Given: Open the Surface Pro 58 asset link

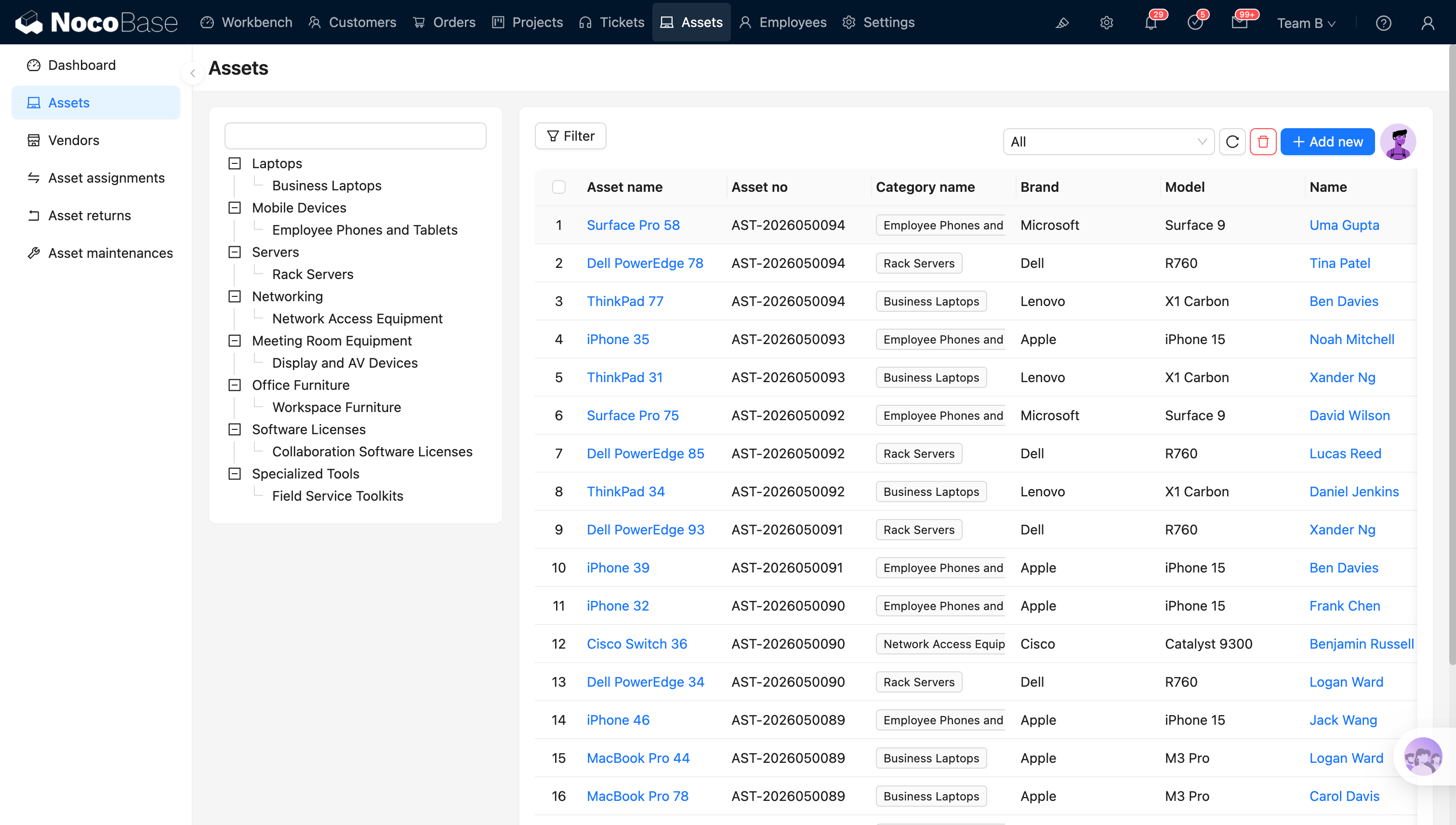Looking at the screenshot, I should coord(633,225).
